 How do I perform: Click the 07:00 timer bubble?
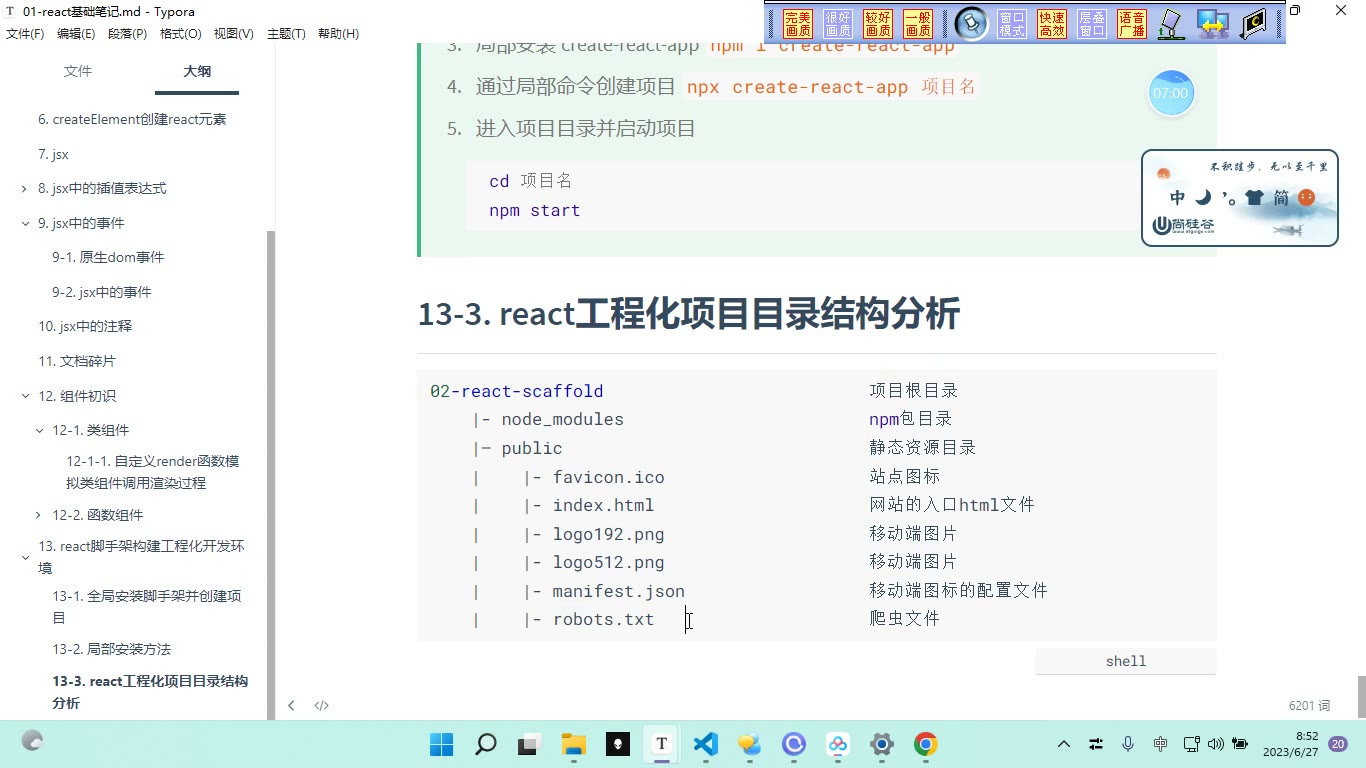(1170, 93)
